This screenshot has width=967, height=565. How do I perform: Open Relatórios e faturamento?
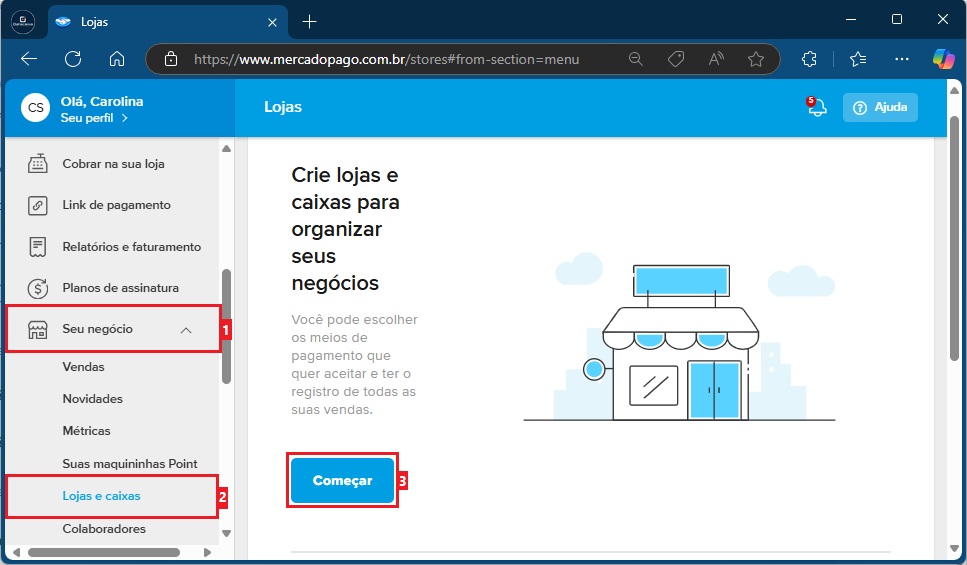pyautogui.click(x=131, y=246)
